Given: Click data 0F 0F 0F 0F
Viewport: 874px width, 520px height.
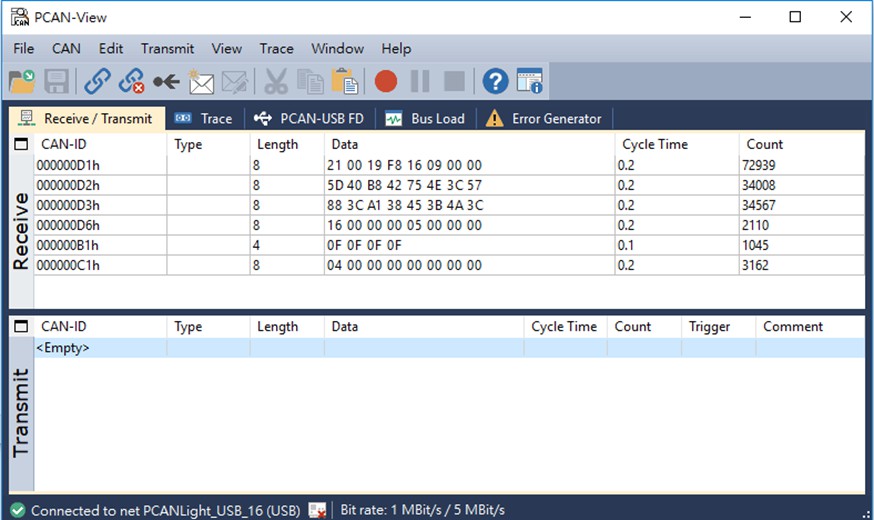Looking at the screenshot, I should click(364, 246).
